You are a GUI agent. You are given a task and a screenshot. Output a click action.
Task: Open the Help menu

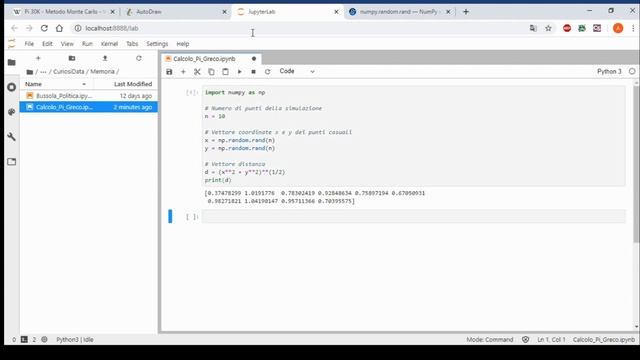[x=182, y=44]
